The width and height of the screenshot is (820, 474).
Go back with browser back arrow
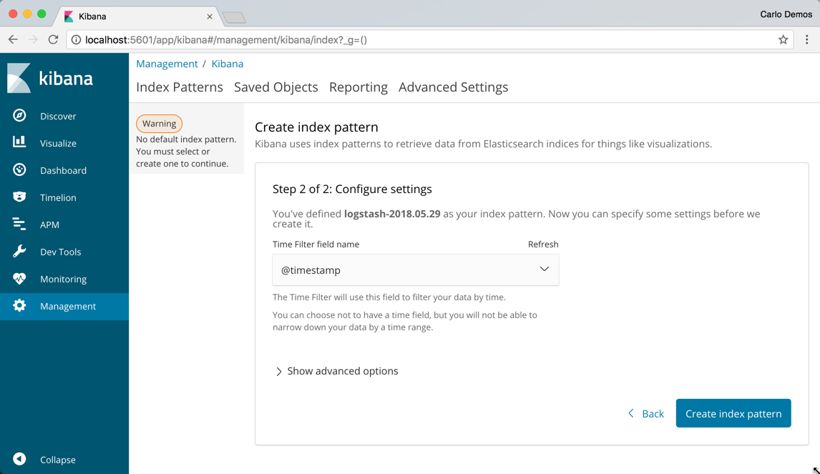click(x=13, y=40)
